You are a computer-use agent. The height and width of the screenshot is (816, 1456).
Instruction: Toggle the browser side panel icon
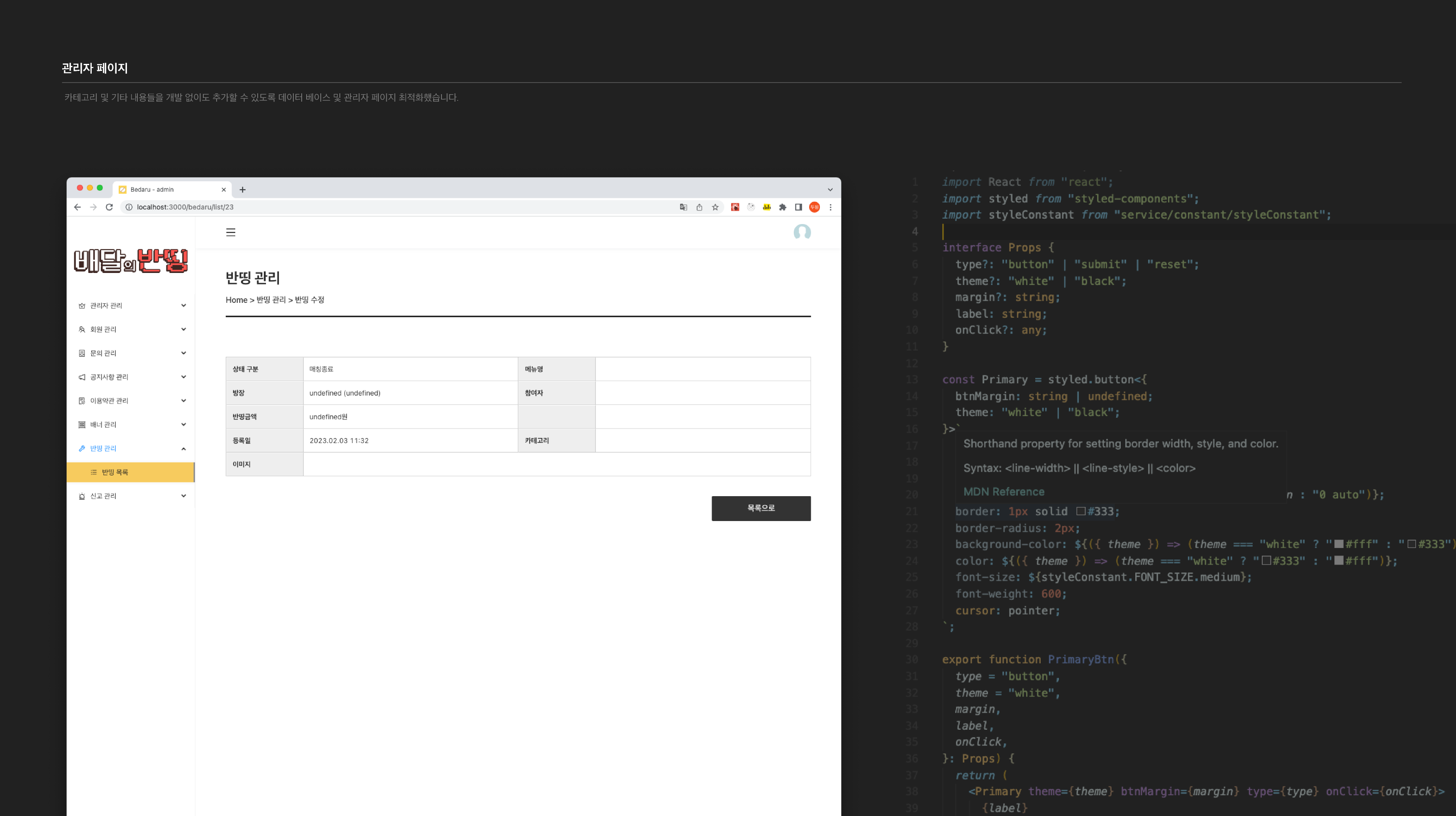coord(798,207)
